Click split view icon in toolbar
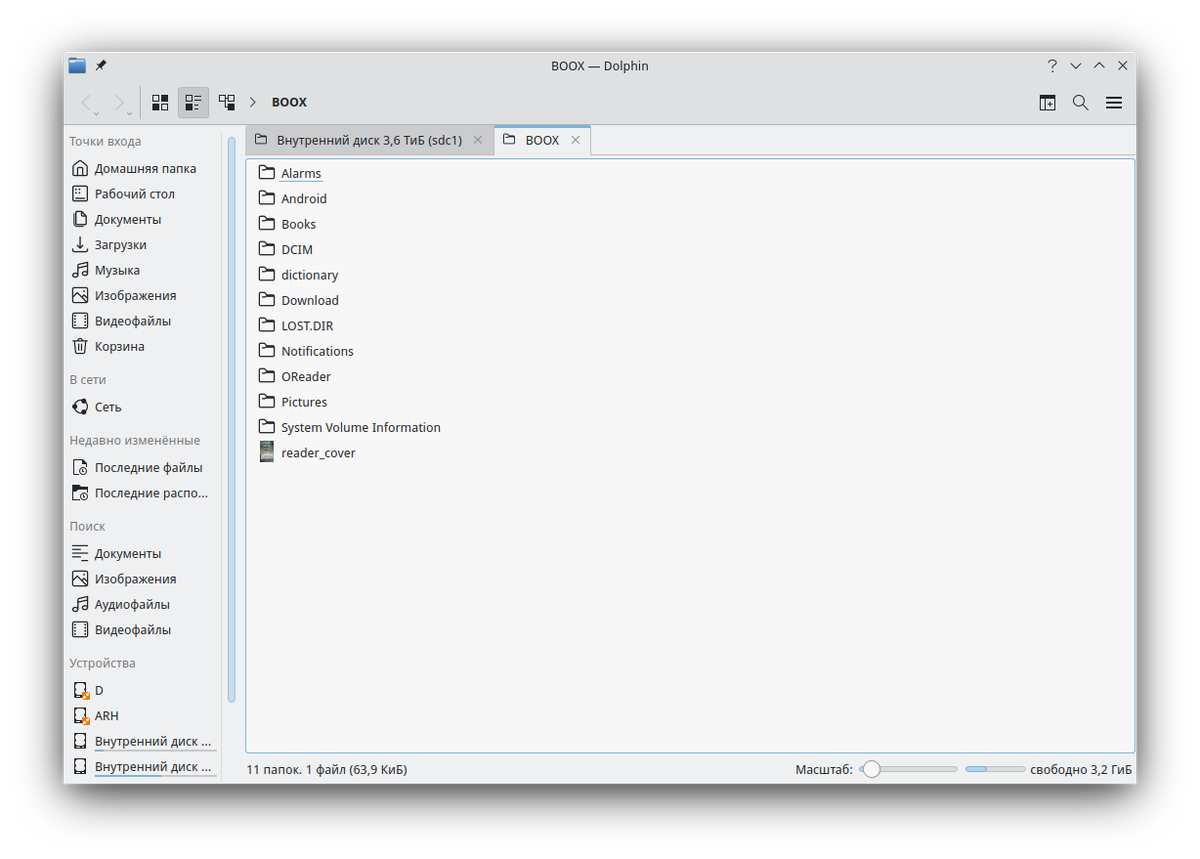The image size is (1200, 859). point(1047,102)
